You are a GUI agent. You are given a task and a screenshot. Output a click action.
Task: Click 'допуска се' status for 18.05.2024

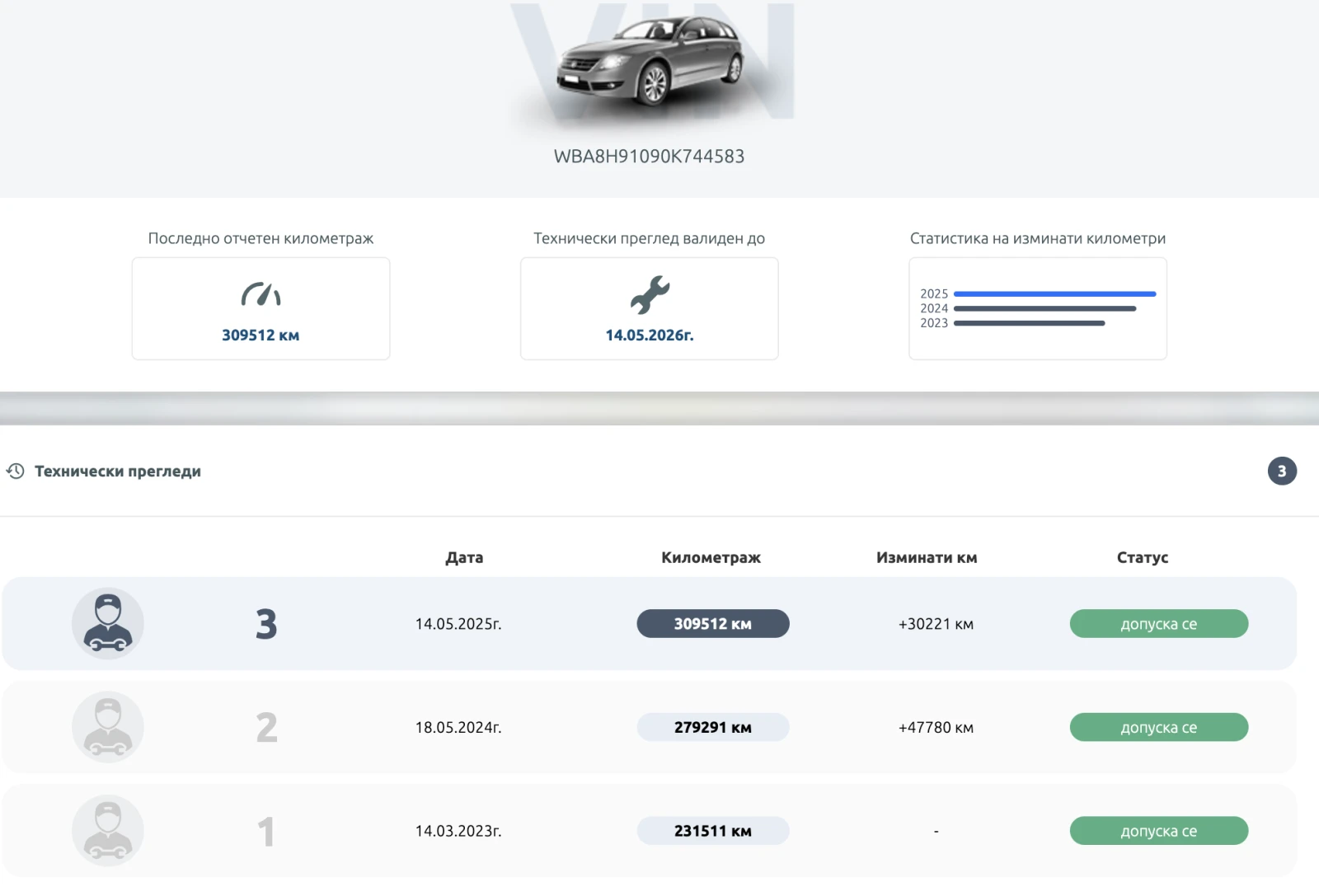[x=1158, y=727]
